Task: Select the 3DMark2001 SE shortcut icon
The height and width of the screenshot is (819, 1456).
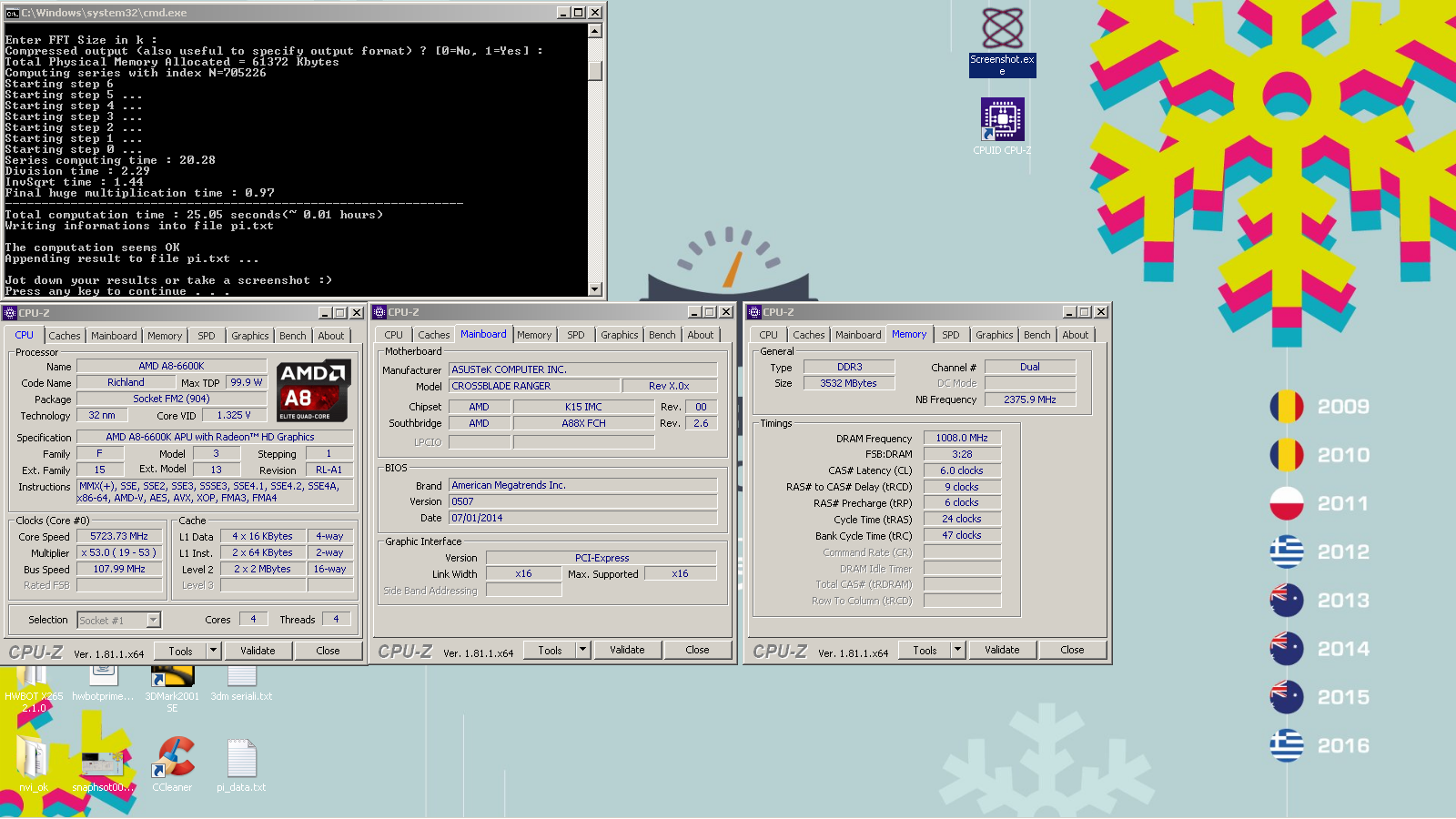Action: coord(172,690)
